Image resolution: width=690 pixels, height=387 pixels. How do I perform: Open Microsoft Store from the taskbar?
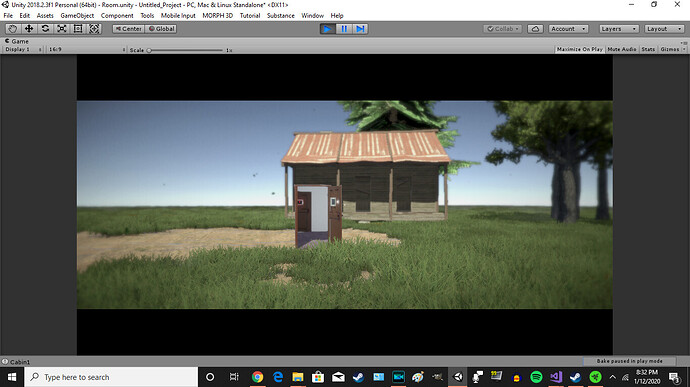click(x=318, y=377)
